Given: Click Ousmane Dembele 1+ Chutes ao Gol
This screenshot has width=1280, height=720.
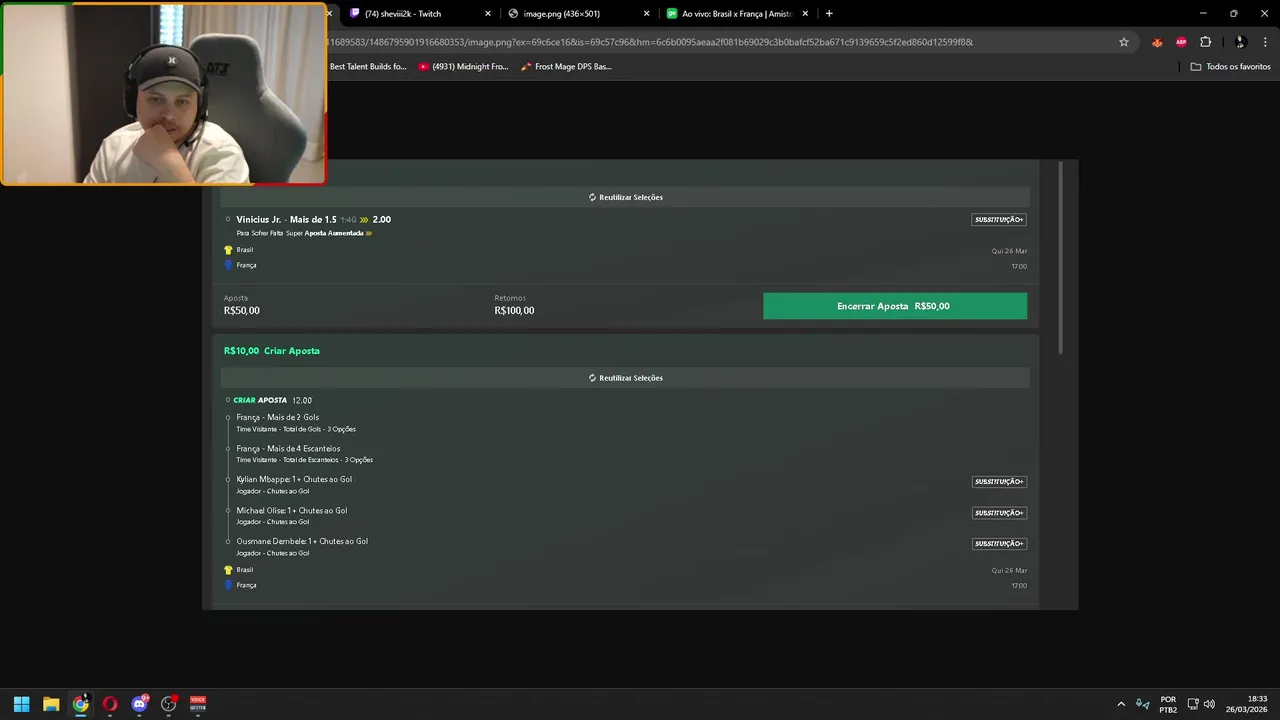Looking at the screenshot, I should (302, 541).
